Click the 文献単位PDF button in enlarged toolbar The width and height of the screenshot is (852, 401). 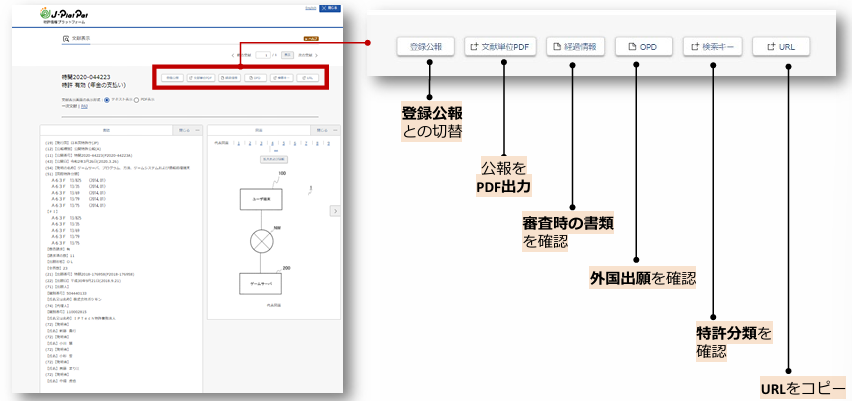pos(501,47)
